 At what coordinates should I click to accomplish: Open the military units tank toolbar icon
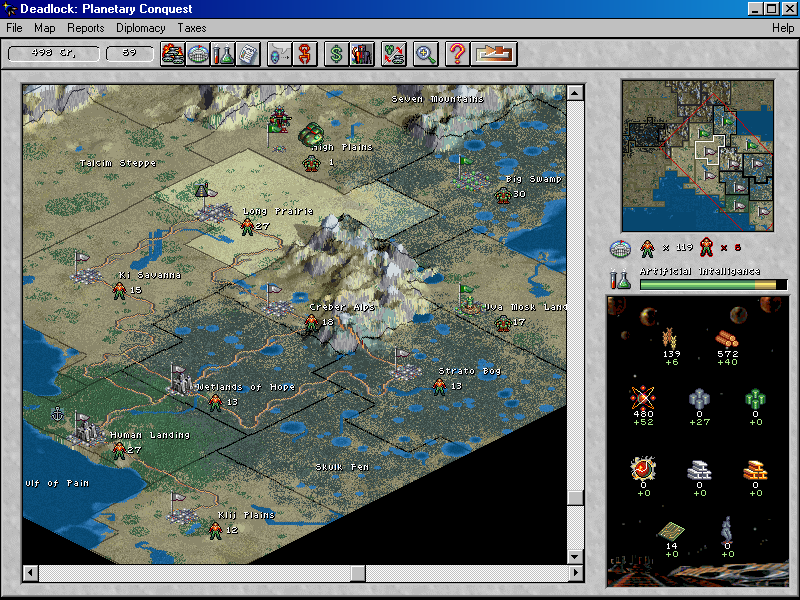tap(172, 54)
